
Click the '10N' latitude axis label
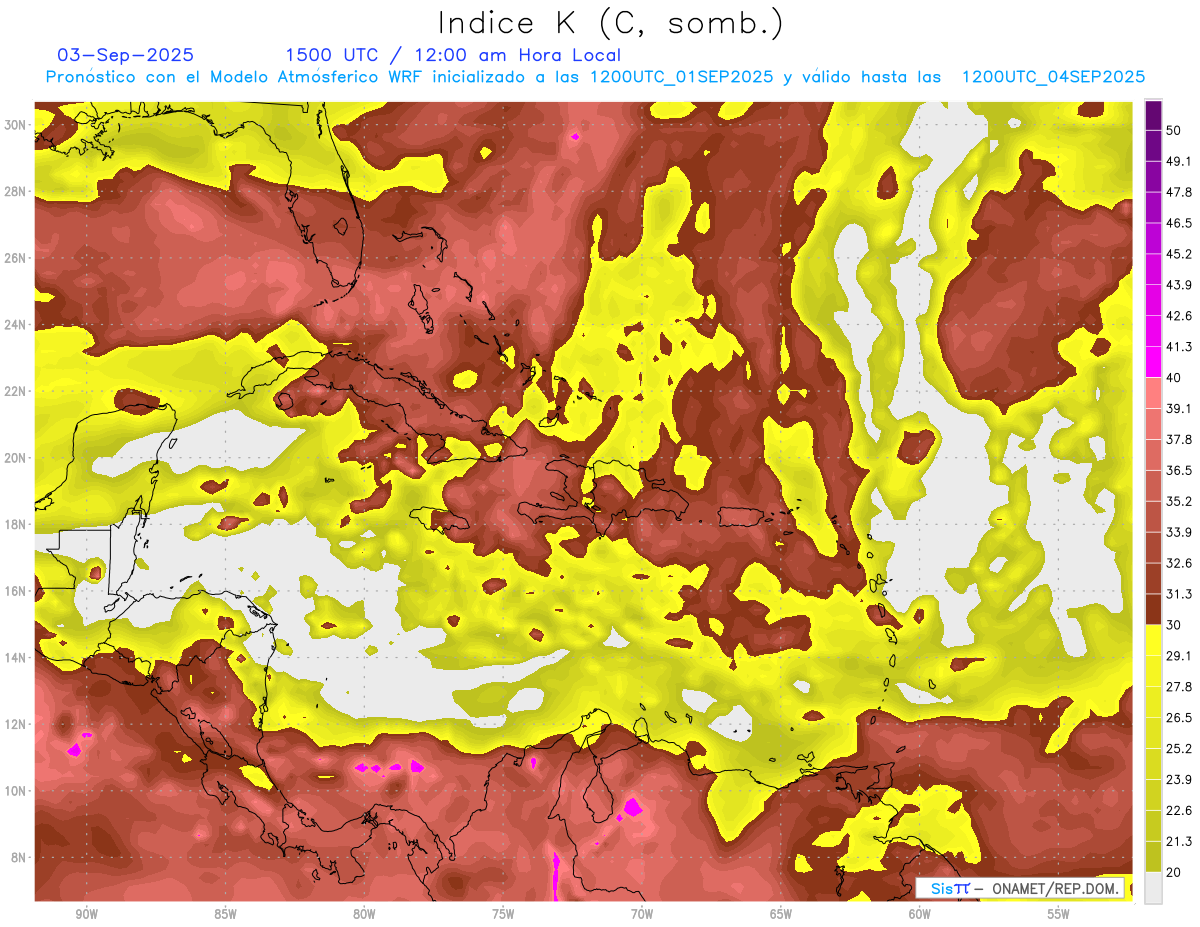[x=17, y=791]
